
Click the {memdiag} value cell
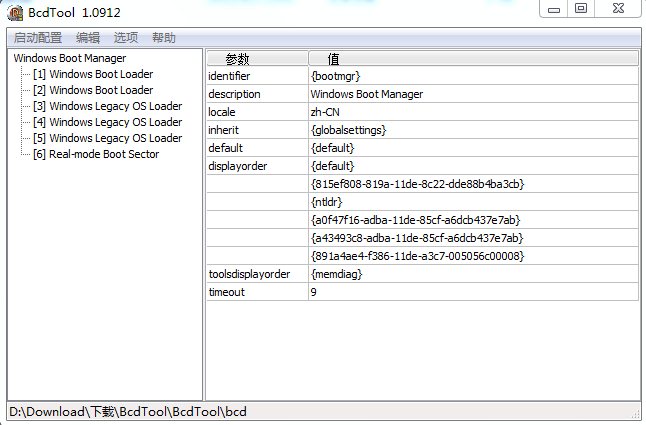tap(474, 274)
